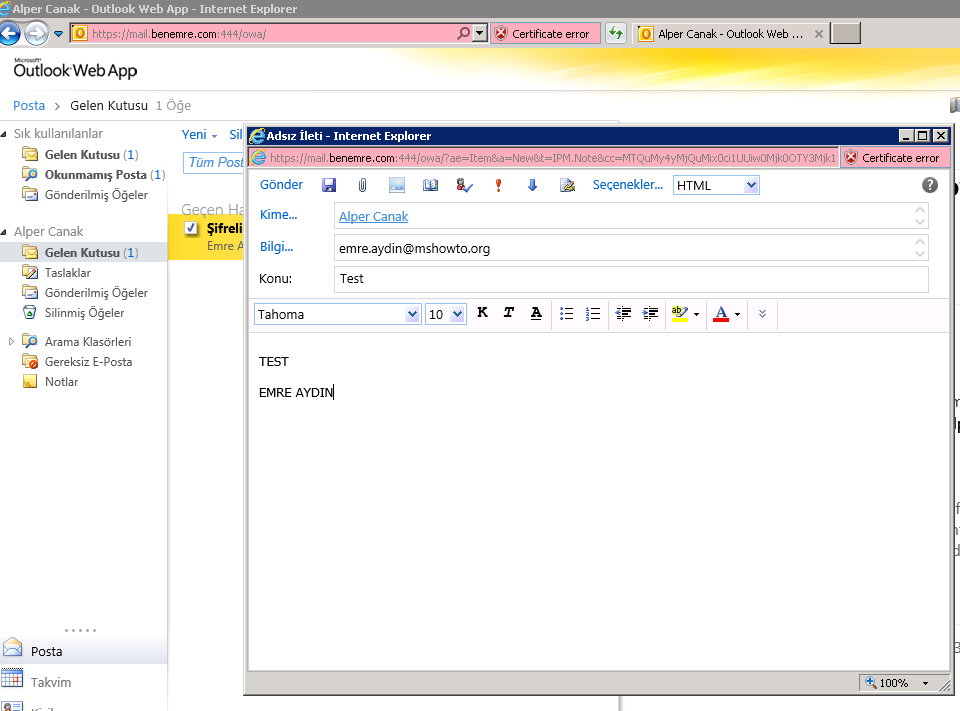Check recipient names icon
The image size is (960, 711).
pyautogui.click(x=465, y=185)
